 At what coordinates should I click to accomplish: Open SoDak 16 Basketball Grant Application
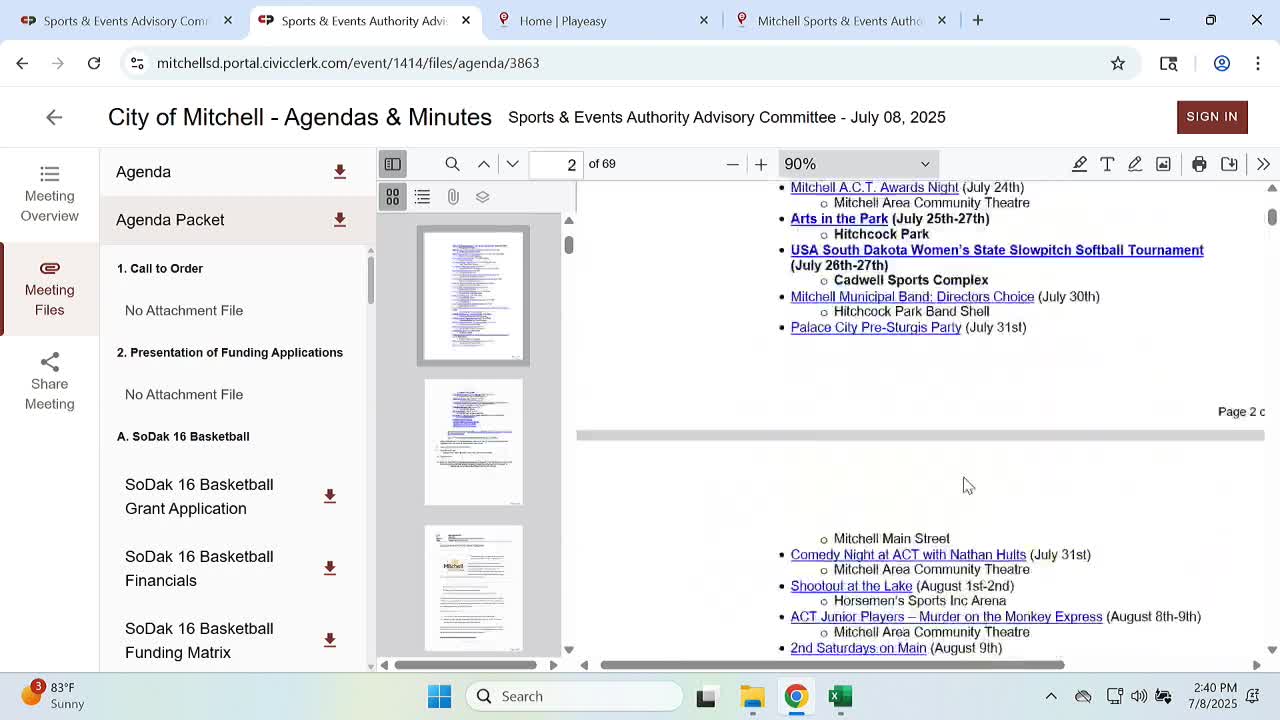click(199, 496)
